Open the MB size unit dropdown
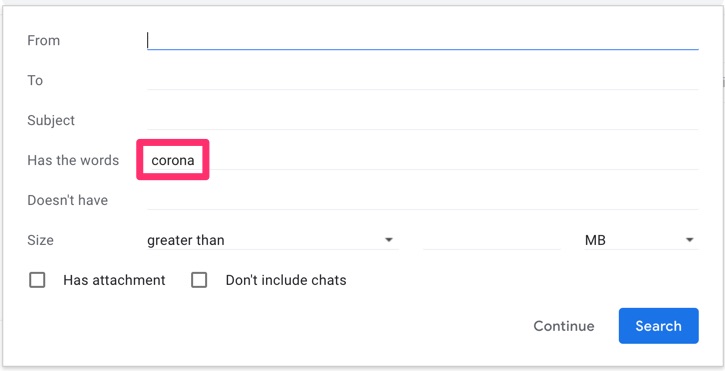Screen dimensions: 725x371 pos(641,240)
